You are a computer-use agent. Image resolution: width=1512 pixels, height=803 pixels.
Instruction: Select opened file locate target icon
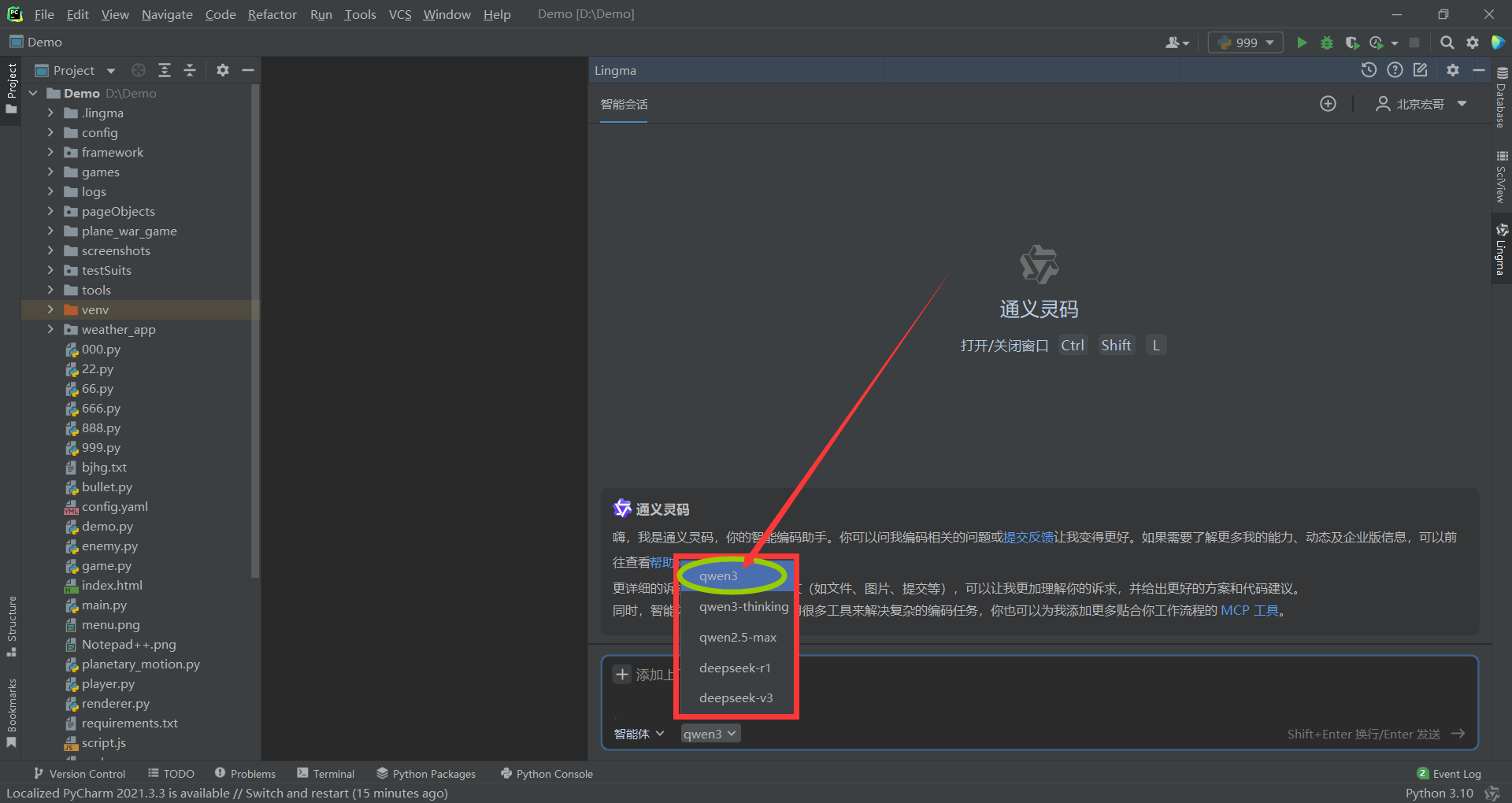139,70
